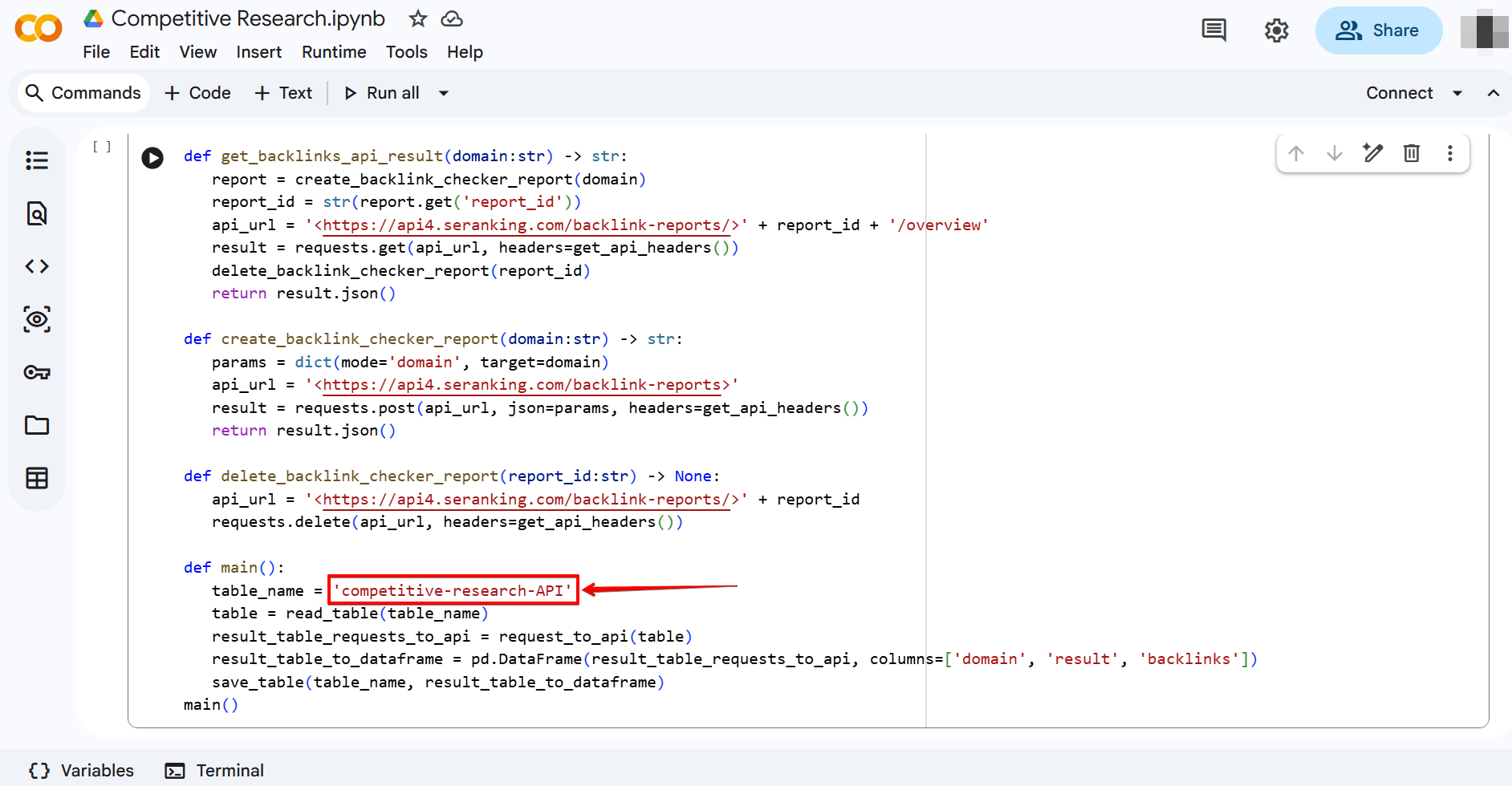Star the notebook
Screen dimensions: 1512x786
click(x=418, y=18)
